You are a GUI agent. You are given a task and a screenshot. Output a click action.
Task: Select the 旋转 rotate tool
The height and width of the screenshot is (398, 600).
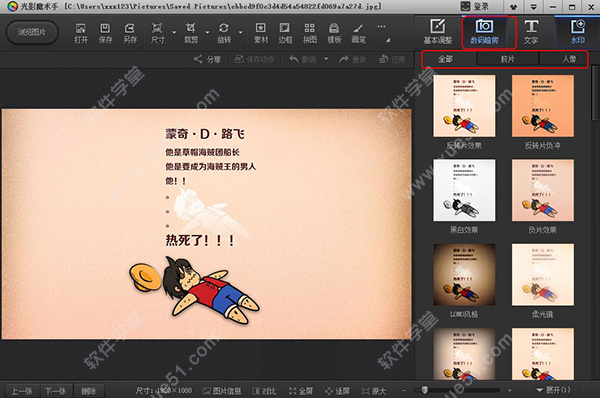(224, 33)
